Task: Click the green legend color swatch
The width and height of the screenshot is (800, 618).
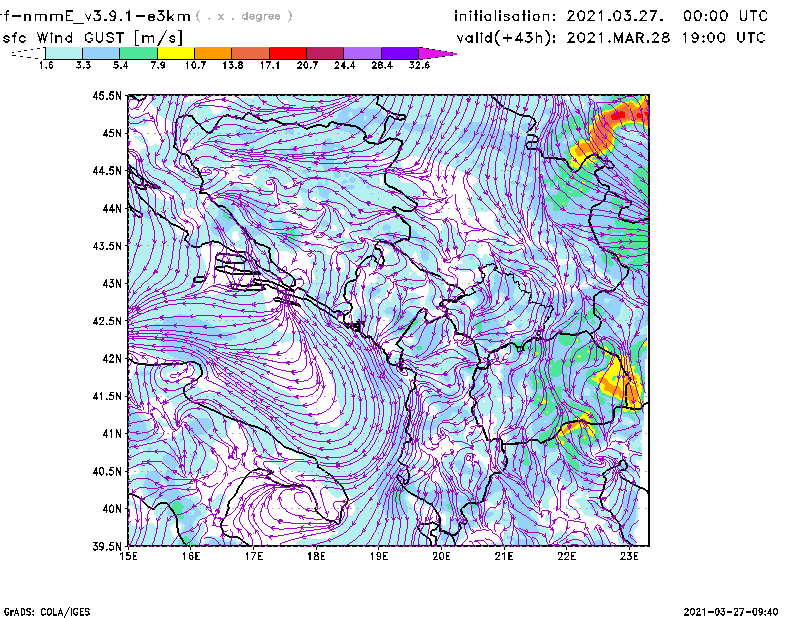Action: pyautogui.click(x=138, y=53)
